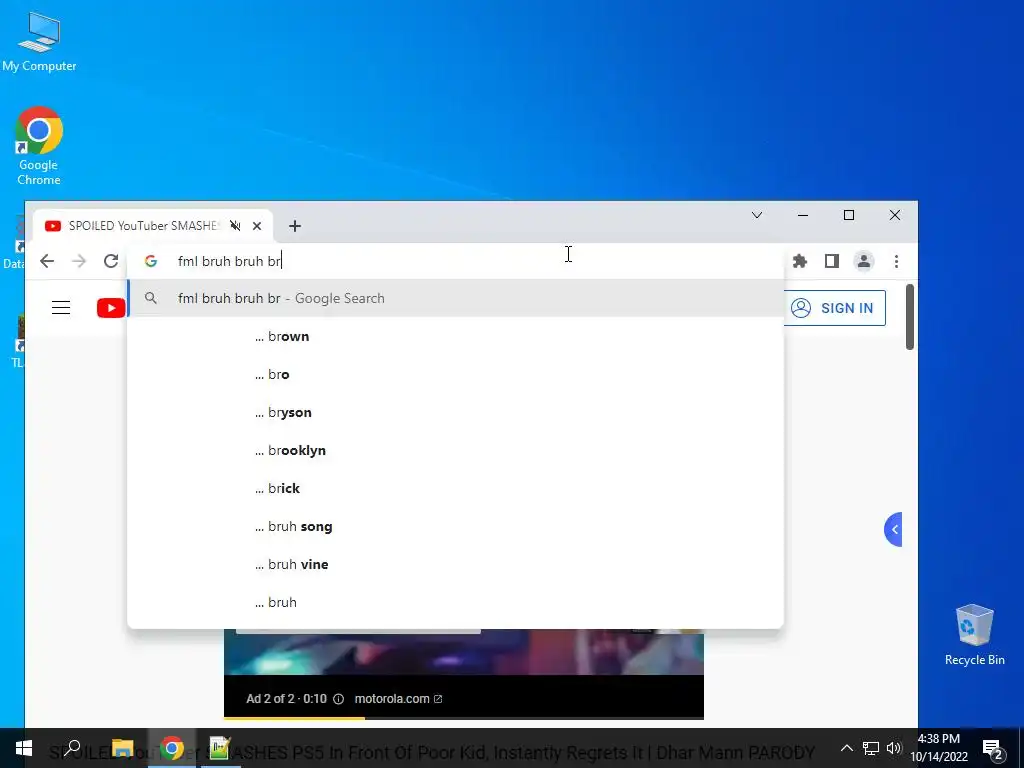Open new tab with plus button
1024x768 pixels.
[295, 226]
